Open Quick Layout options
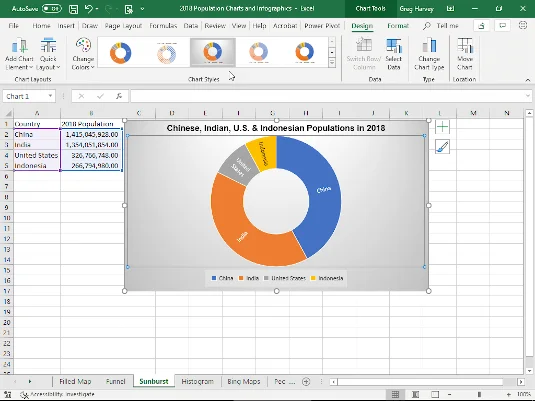Image resolution: width=535 pixels, height=401 pixels. [48, 54]
